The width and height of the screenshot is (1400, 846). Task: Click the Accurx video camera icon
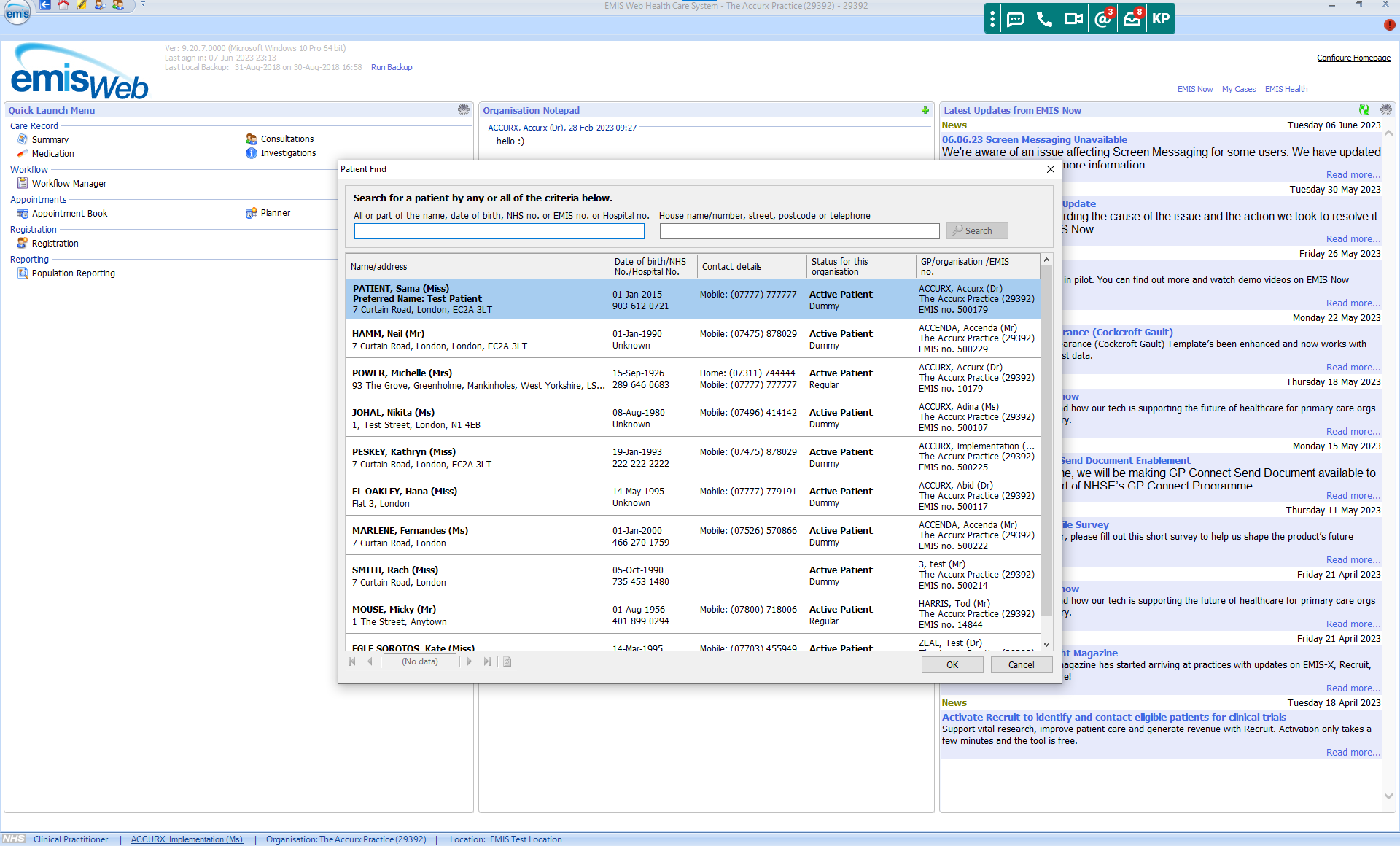(x=1073, y=19)
